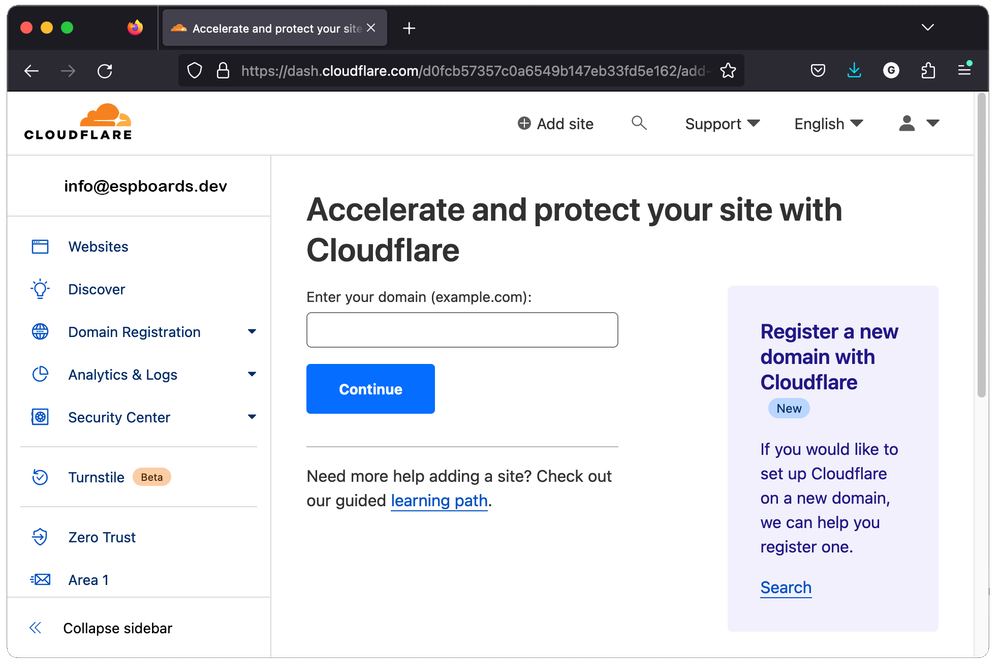Click the Area 1 envelope icon
Image resolution: width=1000 pixels, height=672 pixels.
(40, 580)
